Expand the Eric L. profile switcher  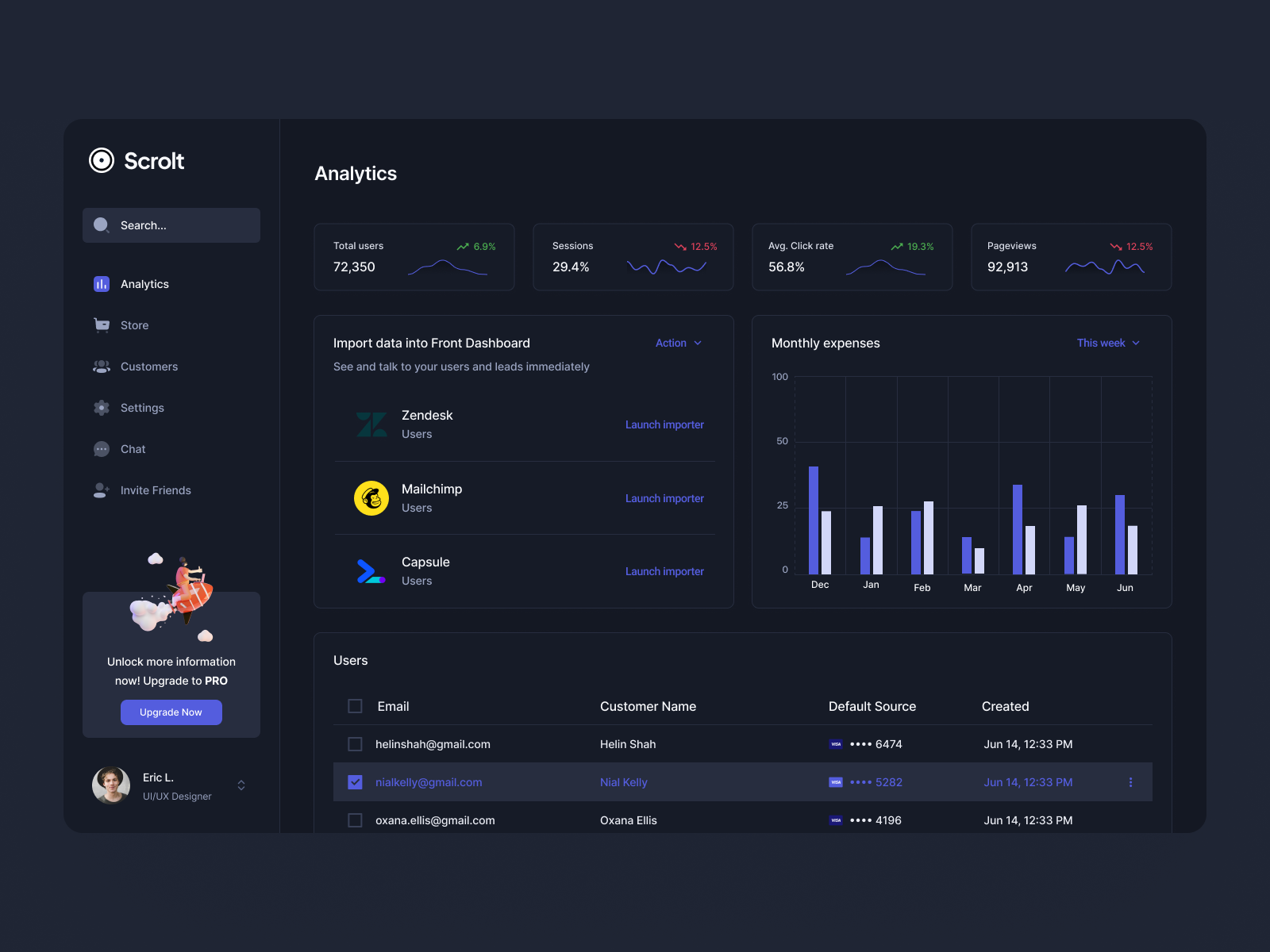(x=241, y=785)
